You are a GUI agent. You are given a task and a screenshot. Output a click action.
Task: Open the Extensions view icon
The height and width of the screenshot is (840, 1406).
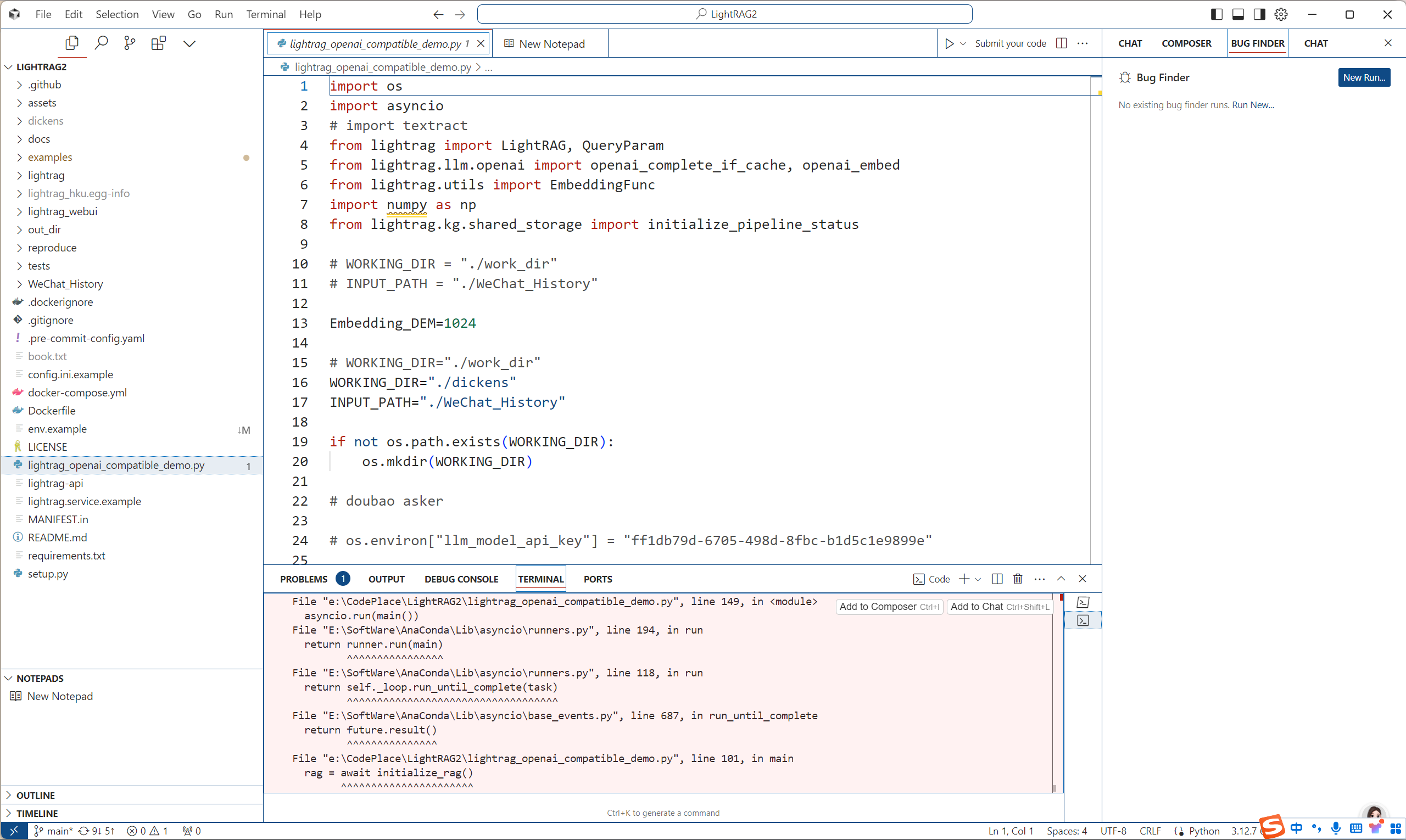[x=159, y=43]
